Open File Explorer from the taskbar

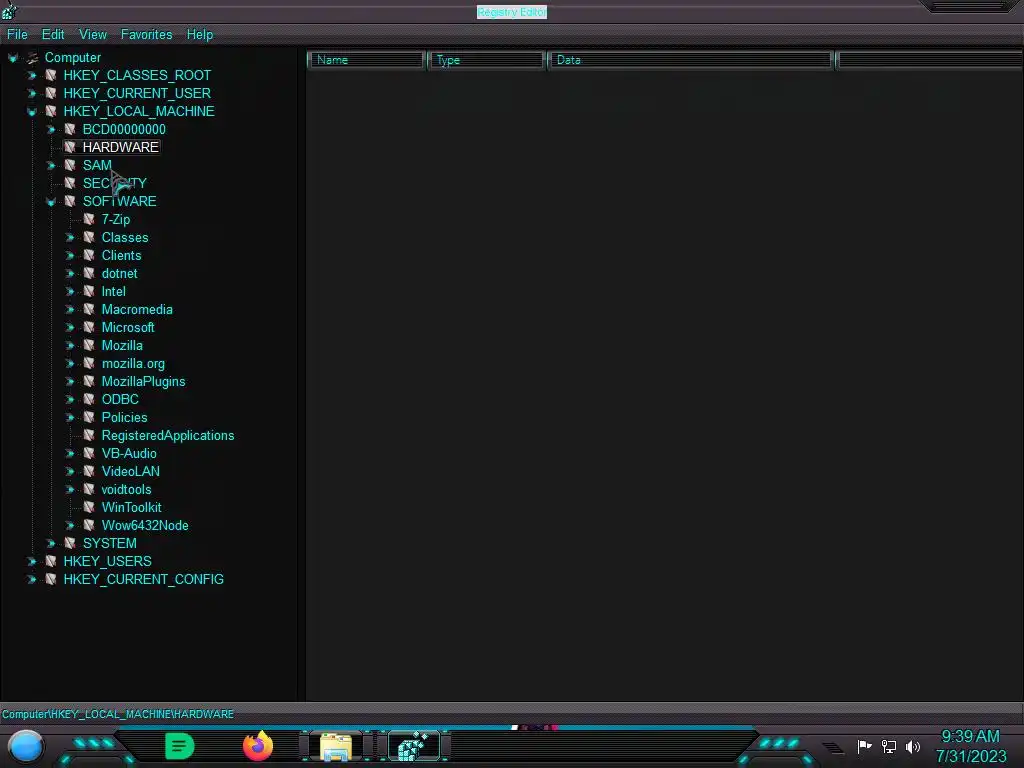tap(336, 747)
